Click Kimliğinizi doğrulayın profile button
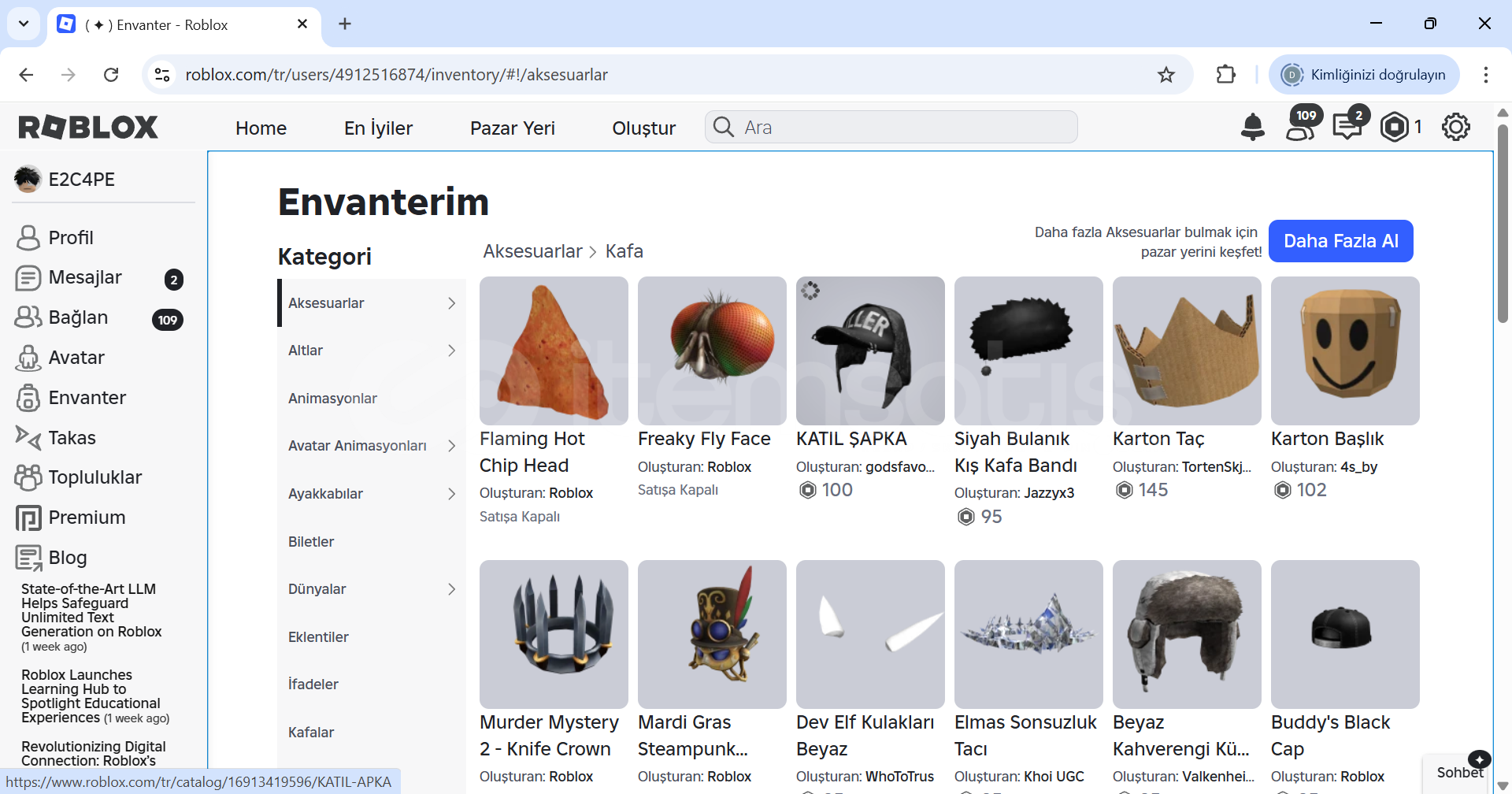The height and width of the screenshot is (794, 1512). [x=1364, y=75]
